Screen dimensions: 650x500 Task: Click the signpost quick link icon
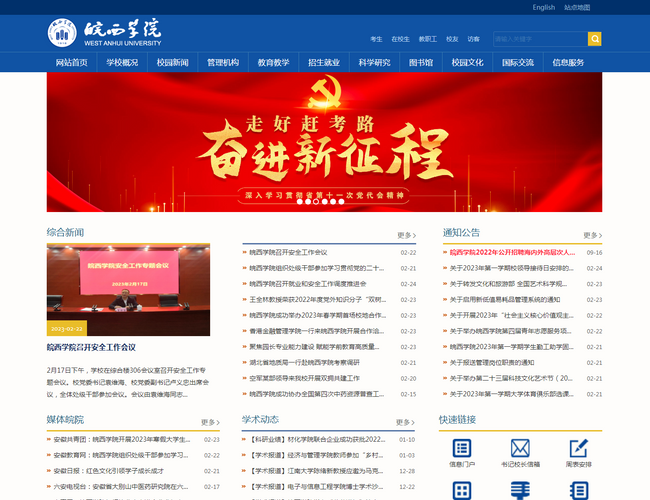520,491
